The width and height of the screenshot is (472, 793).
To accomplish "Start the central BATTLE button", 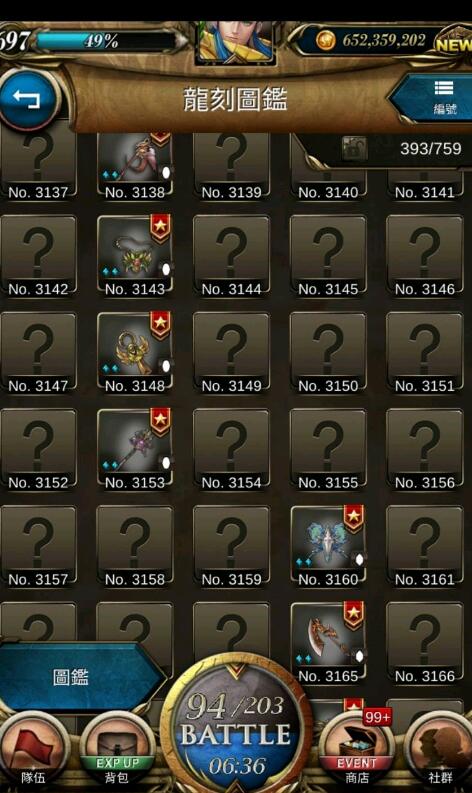I will click(236, 728).
